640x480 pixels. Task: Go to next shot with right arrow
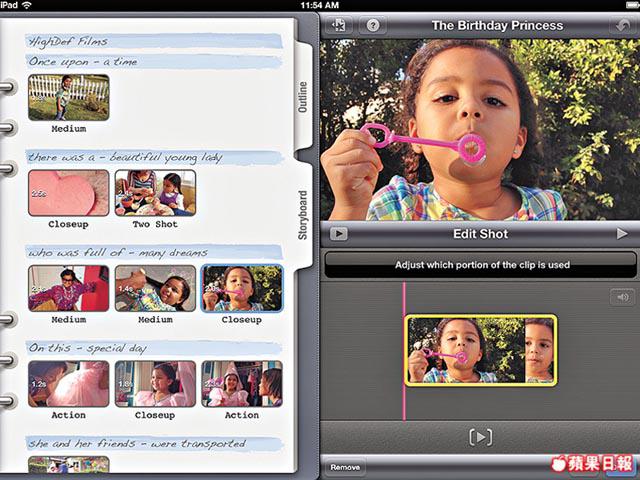(622, 234)
